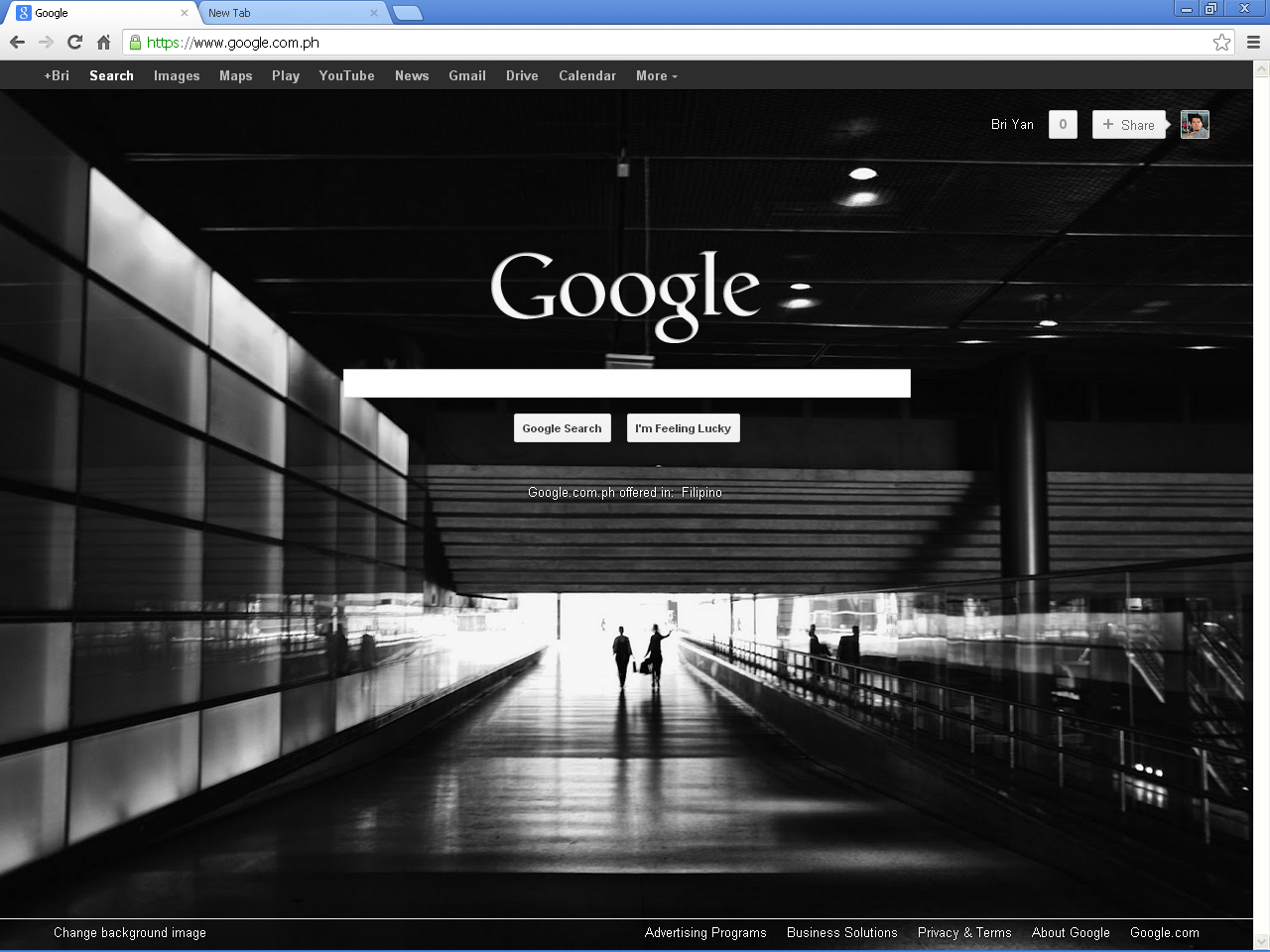This screenshot has height=952, width=1270.
Task: Reload the current page
Action: click(x=74, y=42)
